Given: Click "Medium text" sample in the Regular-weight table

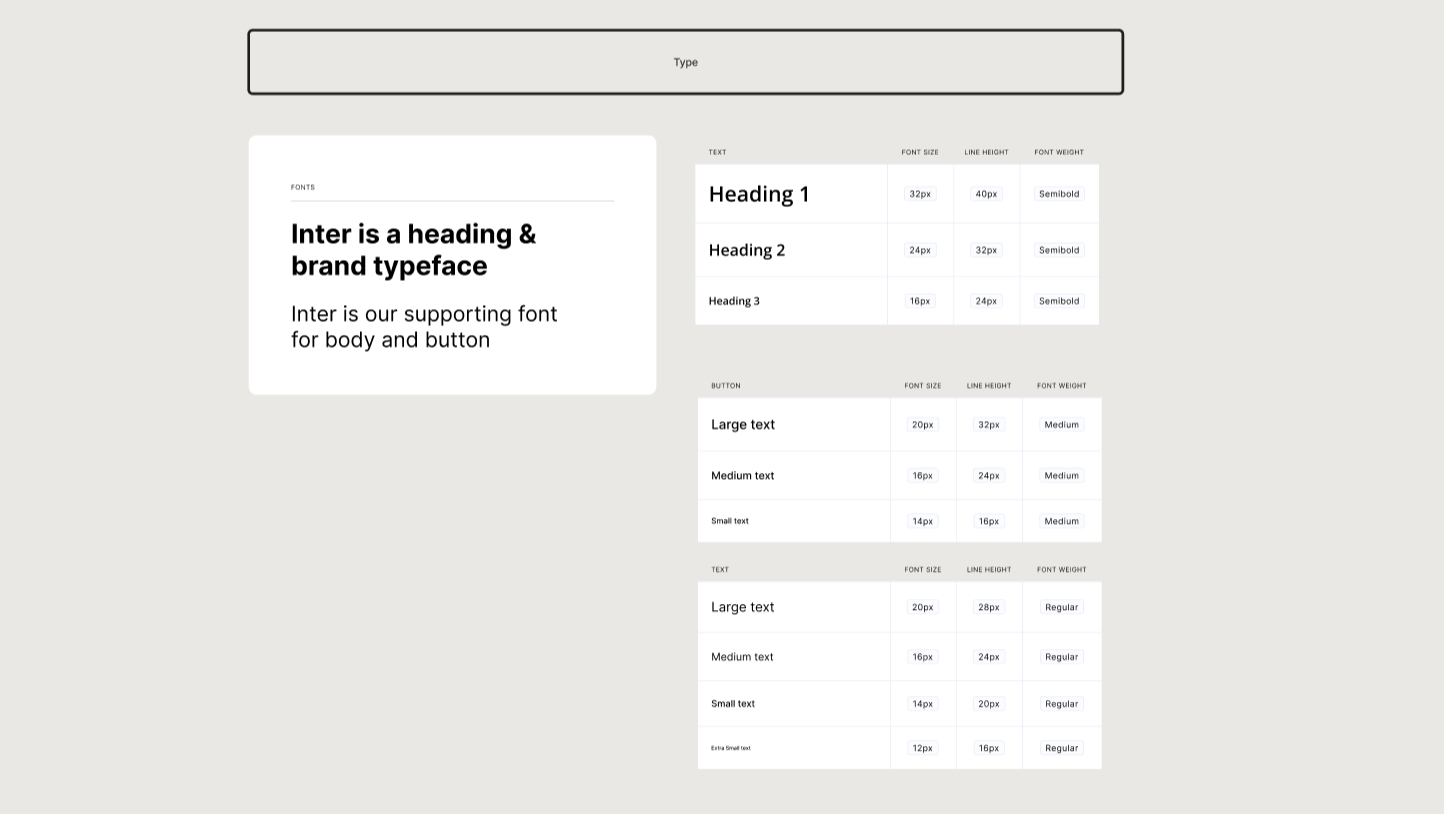Looking at the screenshot, I should (742, 657).
